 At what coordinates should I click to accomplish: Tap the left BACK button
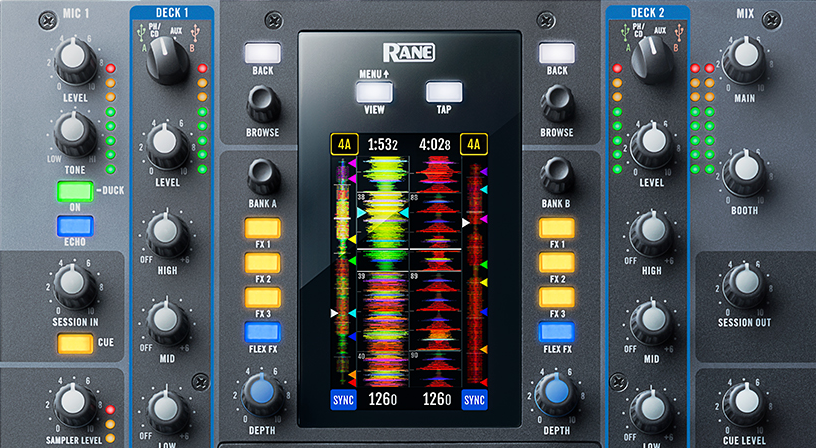tap(263, 53)
